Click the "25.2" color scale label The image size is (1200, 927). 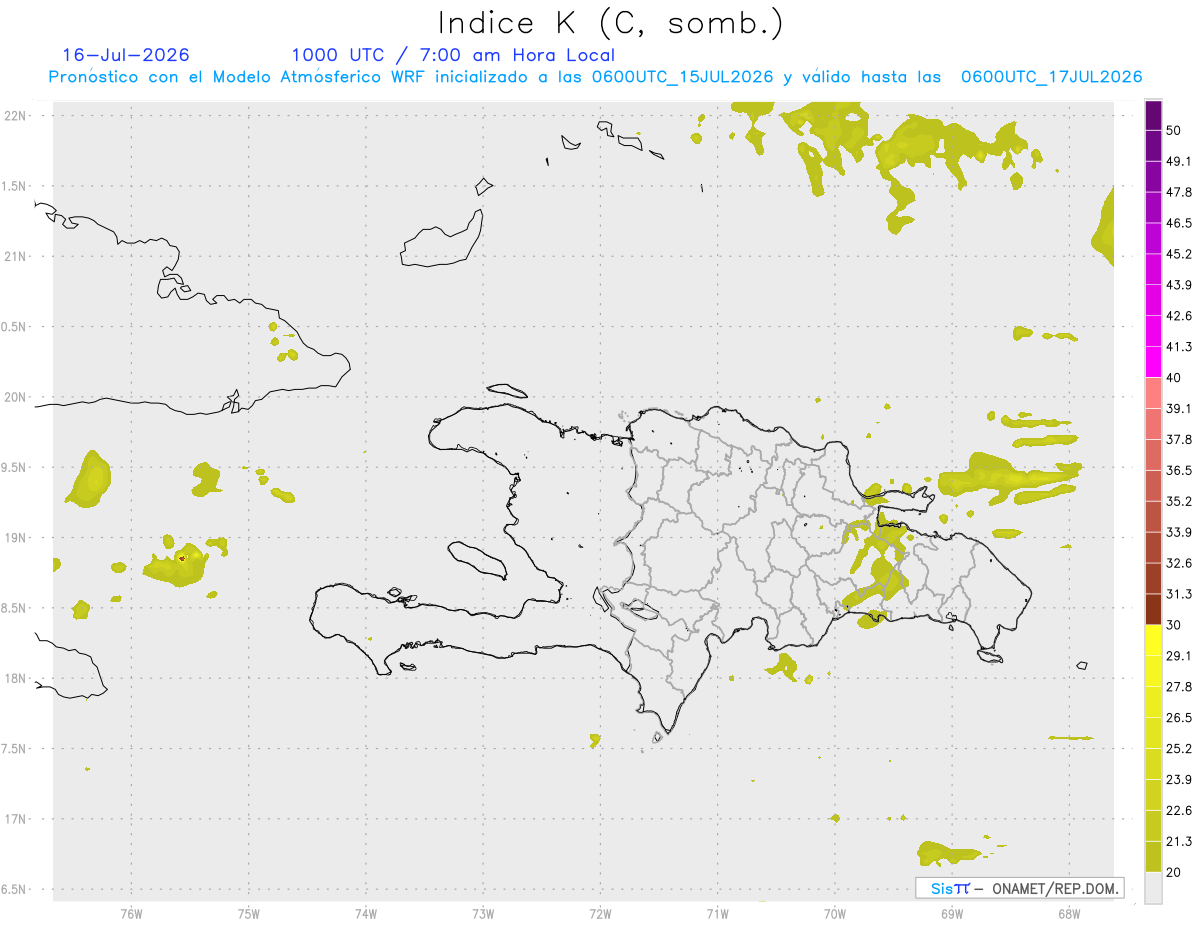point(1179,749)
